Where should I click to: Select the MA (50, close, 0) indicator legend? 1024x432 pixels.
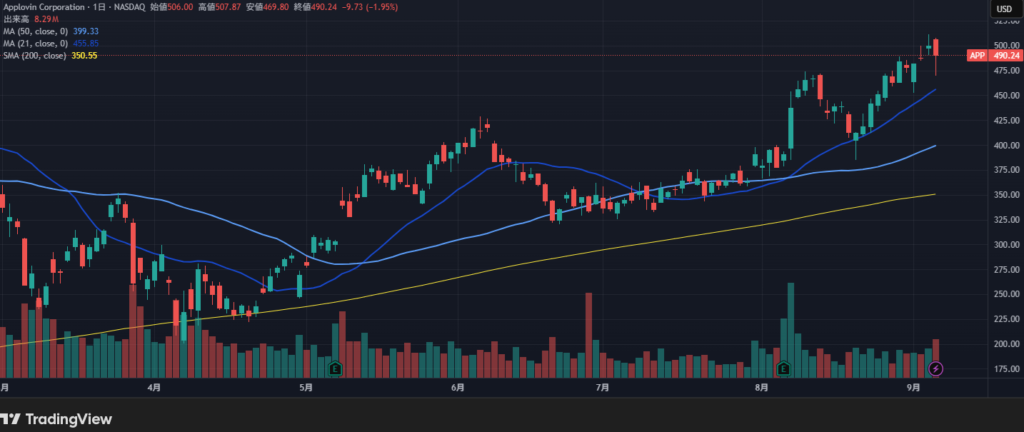[35, 31]
